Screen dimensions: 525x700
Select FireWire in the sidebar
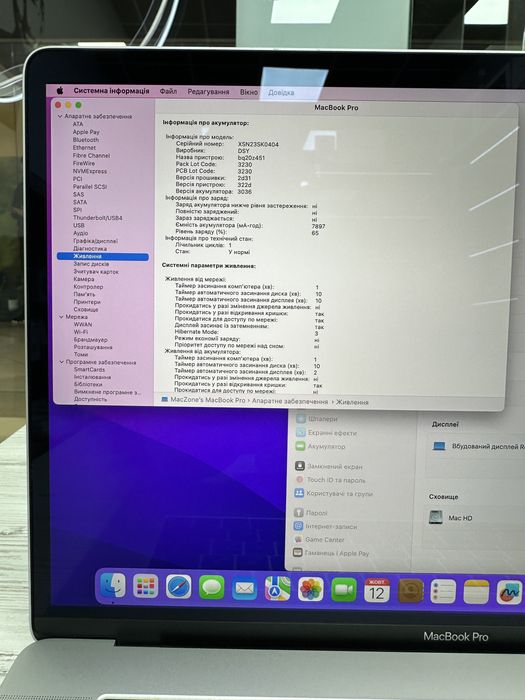pyautogui.click(x=84, y=163)
